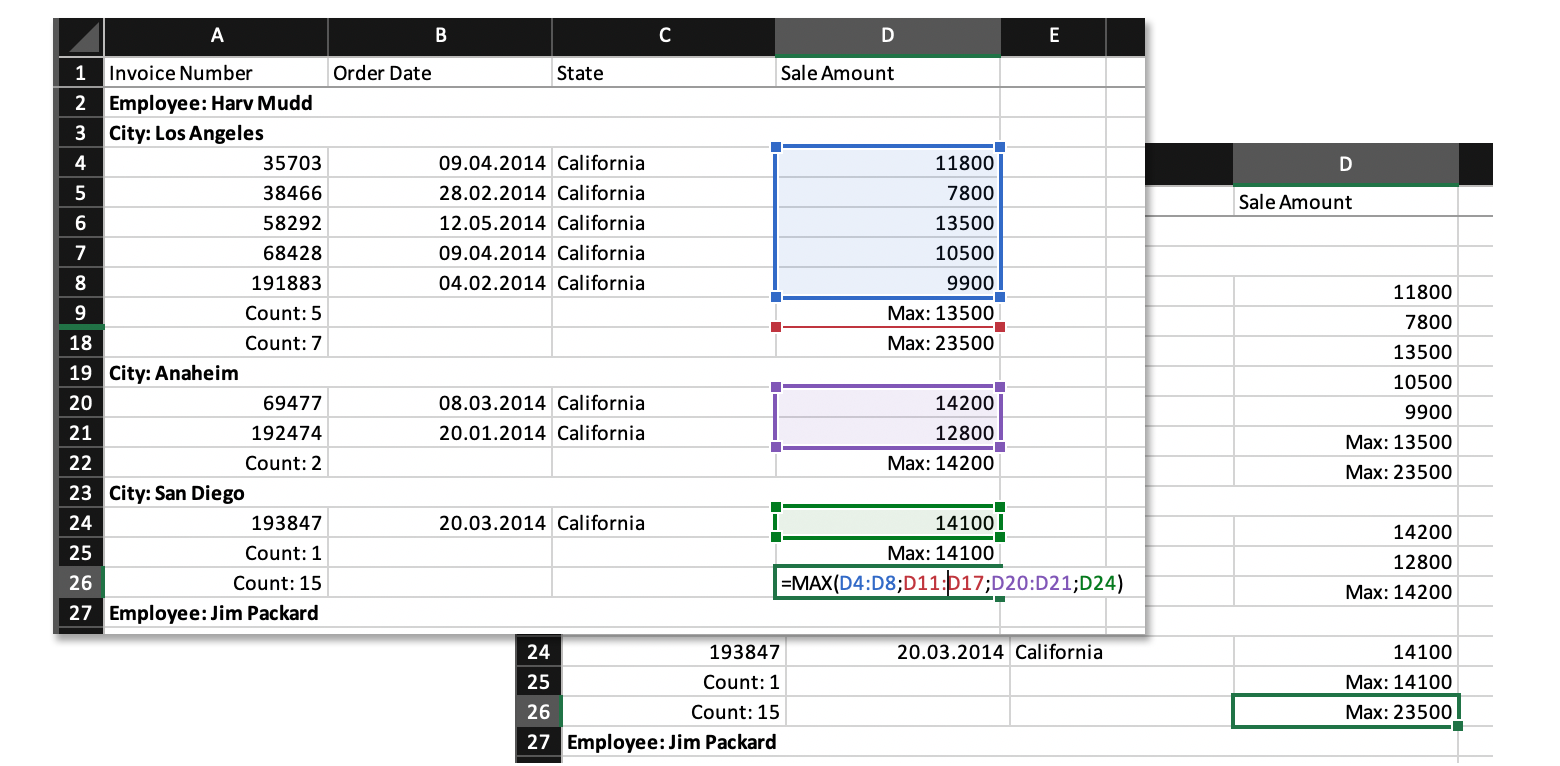Screen dimensions: 1560x766
Task: Select sale amount 14200 in front sheet
Action: tap(888, 403)
